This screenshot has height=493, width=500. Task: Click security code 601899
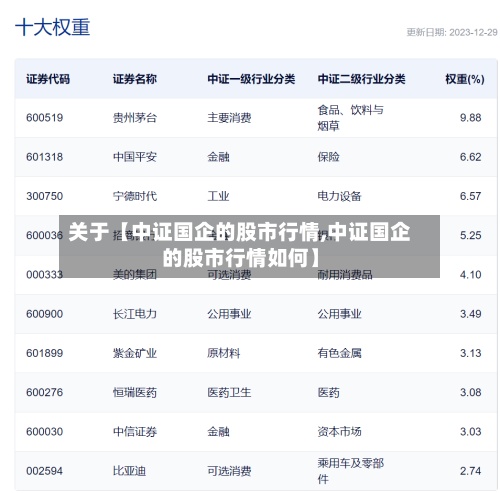(x=45, y=353)
